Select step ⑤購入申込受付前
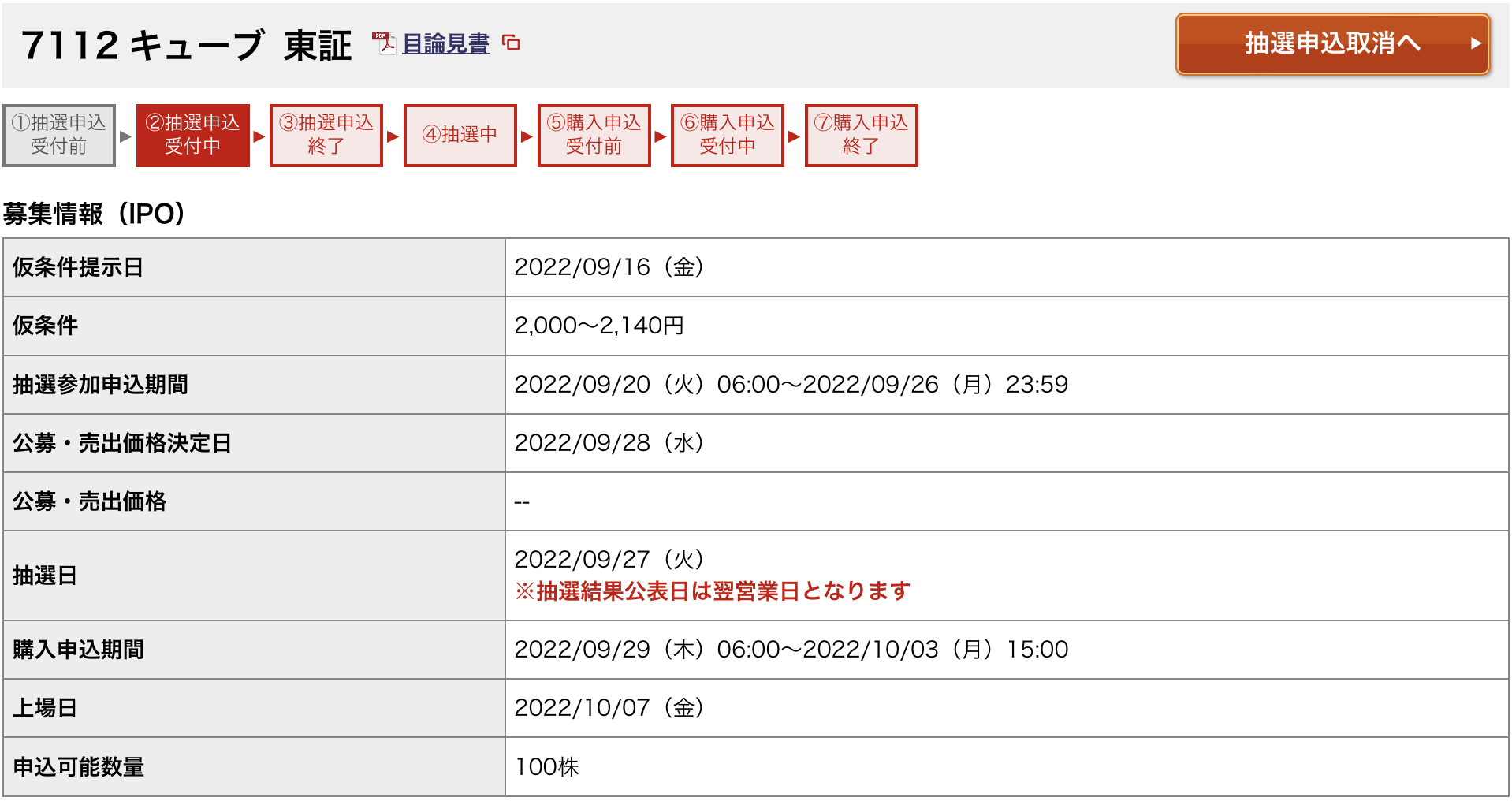The width and height of the screenshot is (1512, 801). tap(594, 136)
